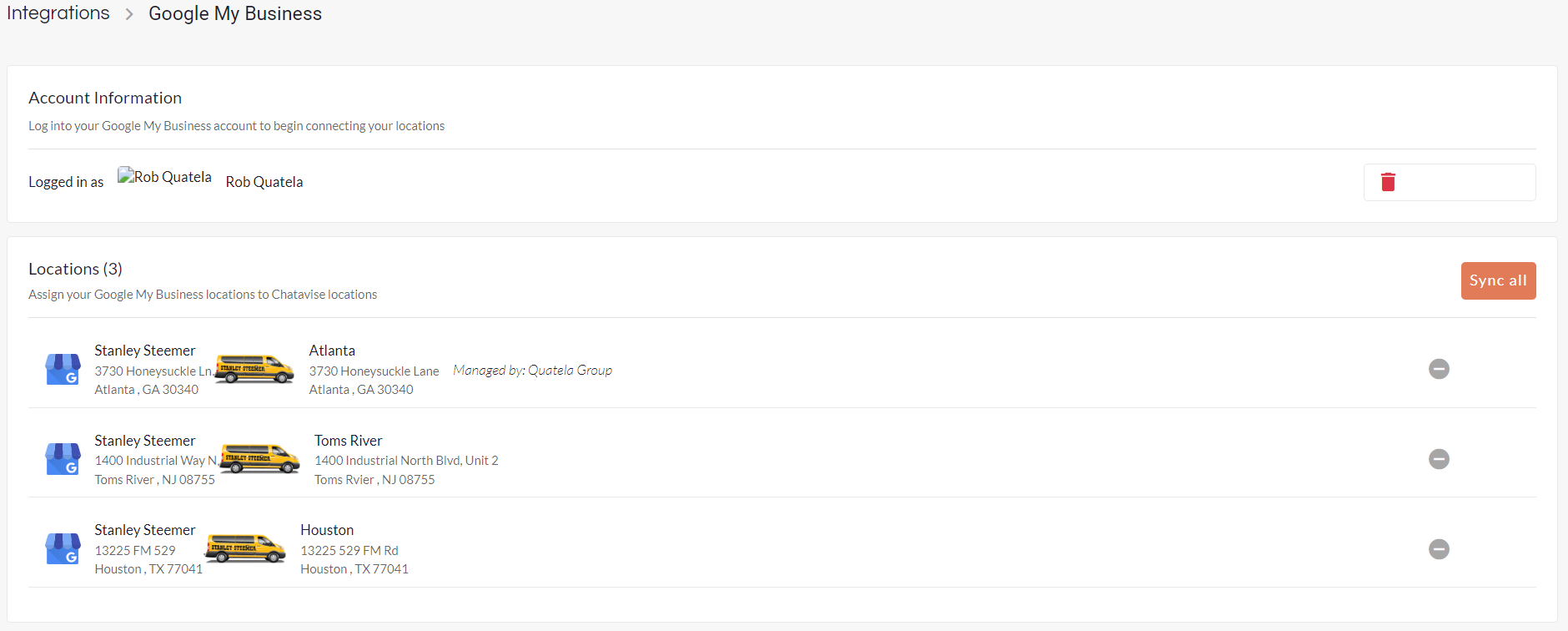This screenshot has height=631, width=1568.
Task: Click the Stanley Steemer name in Houston row
Action: (145, 530)
